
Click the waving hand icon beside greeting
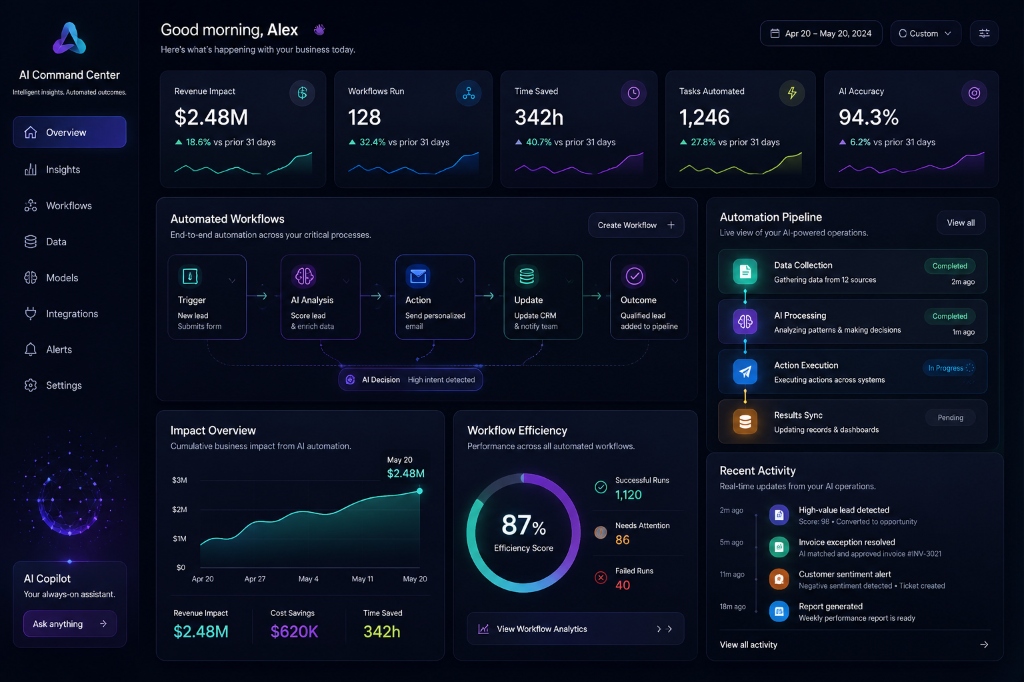tap(319, 29)
